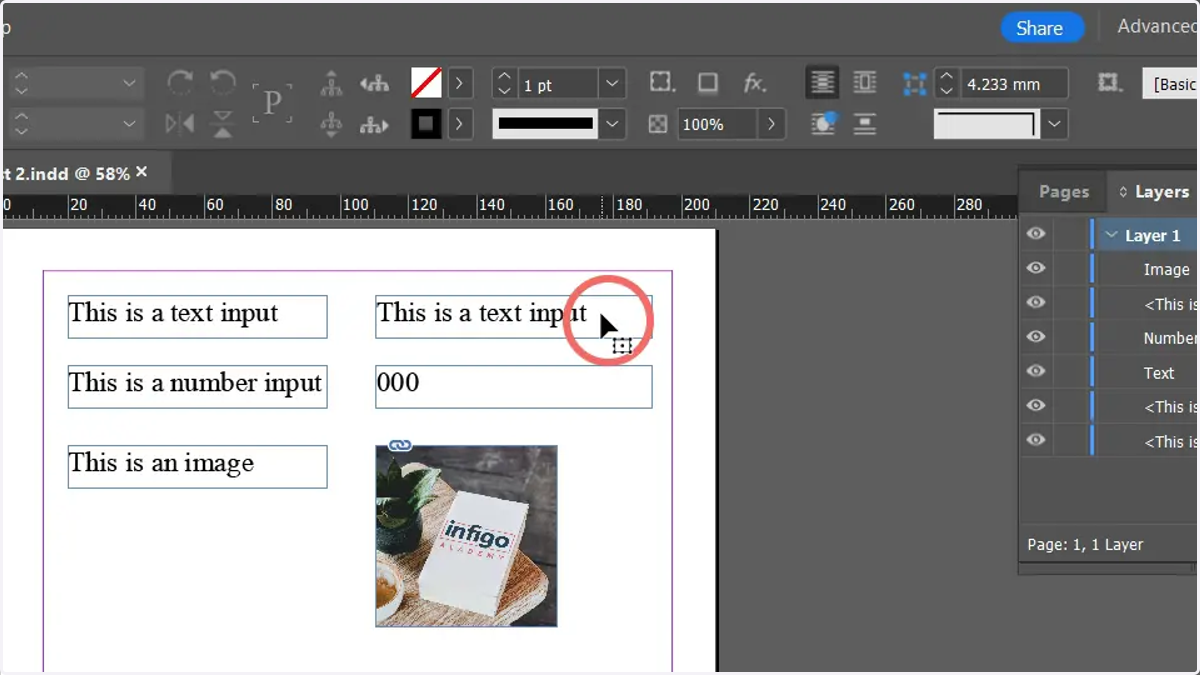Screen dimensions: 1200x675
Task: Open the fx effects menu icon
Action: tap(755, 83)
